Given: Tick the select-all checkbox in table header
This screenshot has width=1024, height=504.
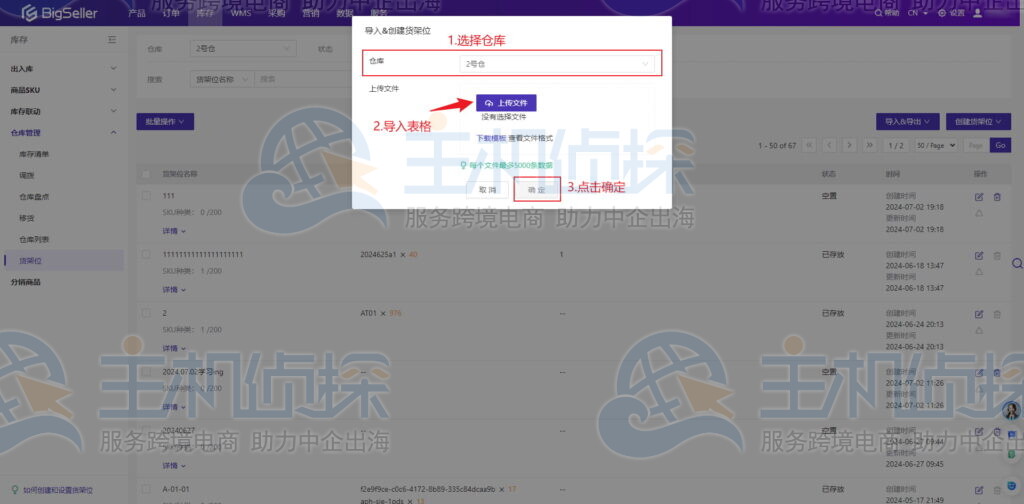Looking at the screenshot, I should point(146,175).
